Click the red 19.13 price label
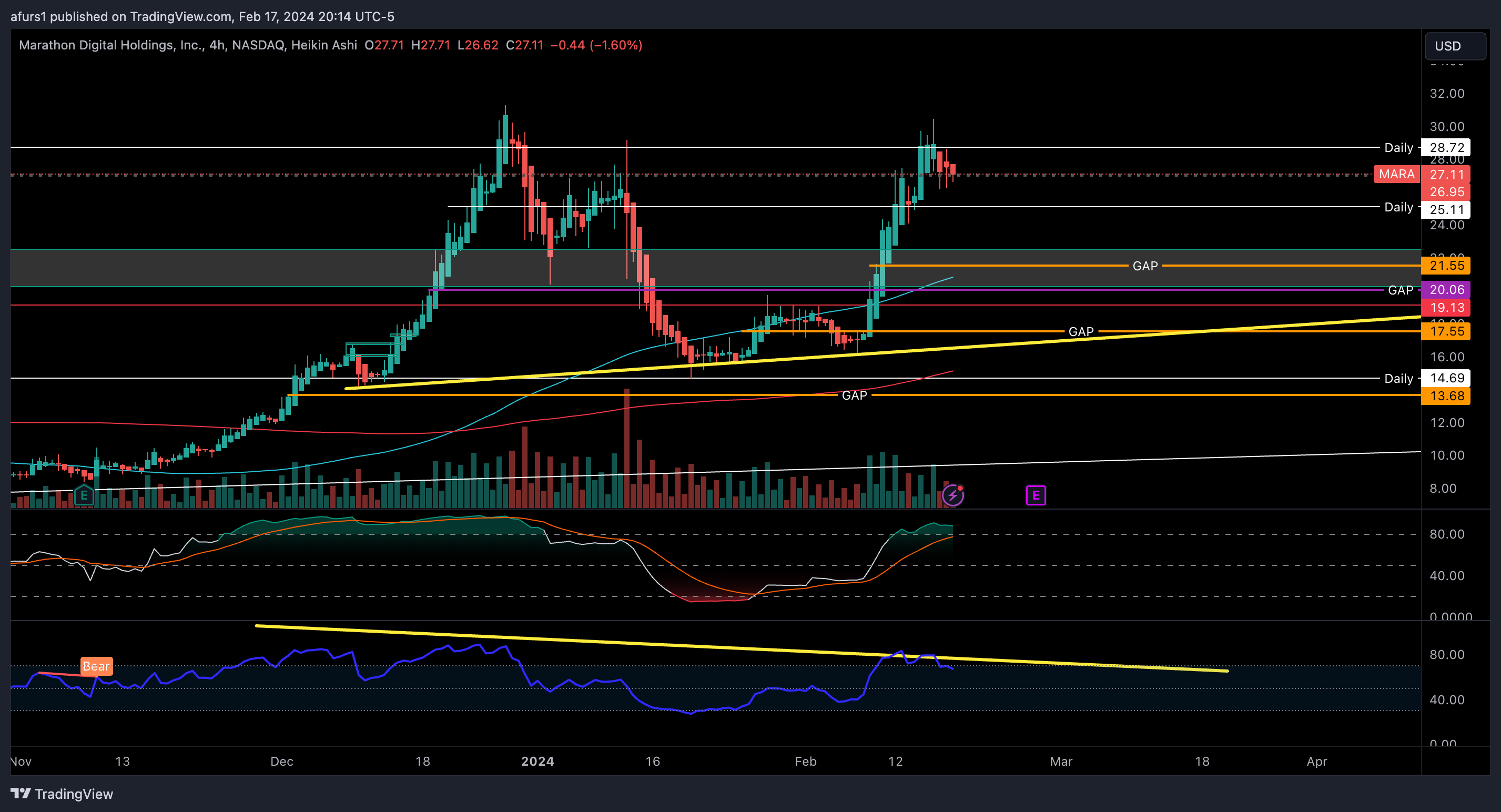 tap(1446, 308)
